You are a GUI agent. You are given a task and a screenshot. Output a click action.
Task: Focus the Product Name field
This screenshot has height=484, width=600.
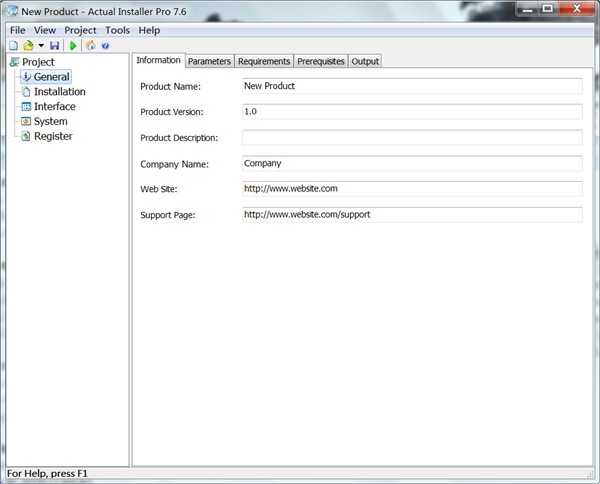point(412,86)
